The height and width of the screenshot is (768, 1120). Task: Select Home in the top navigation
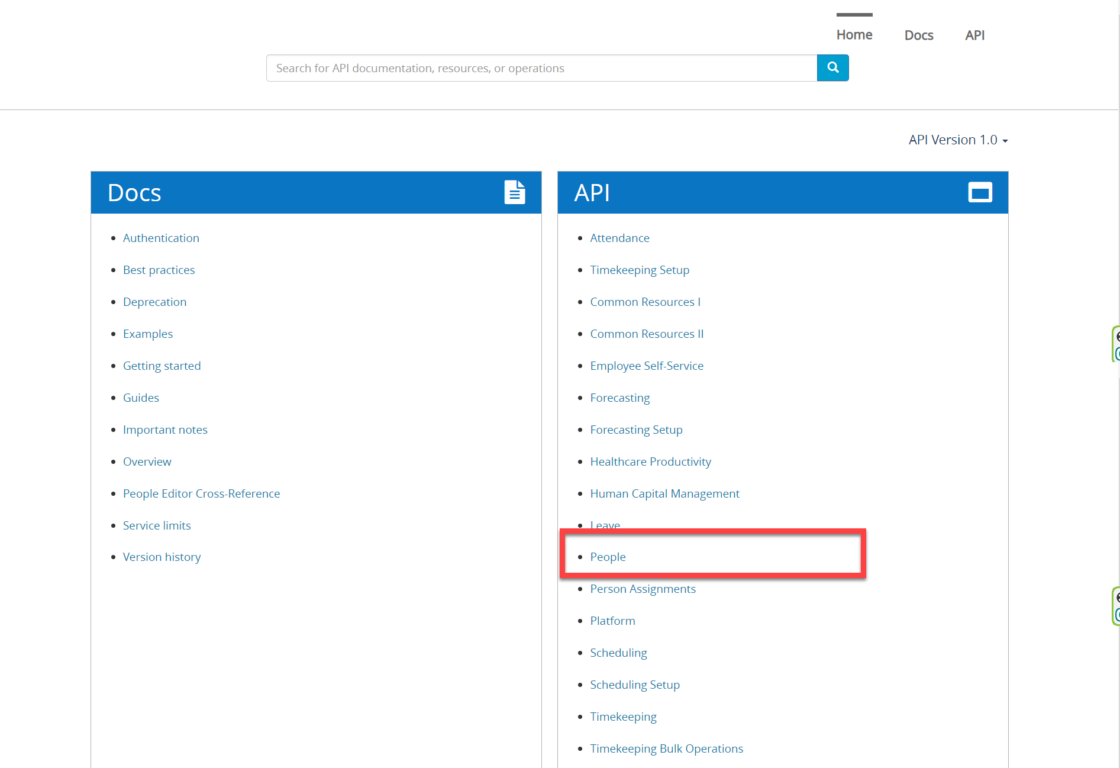(x=853, y=34)
